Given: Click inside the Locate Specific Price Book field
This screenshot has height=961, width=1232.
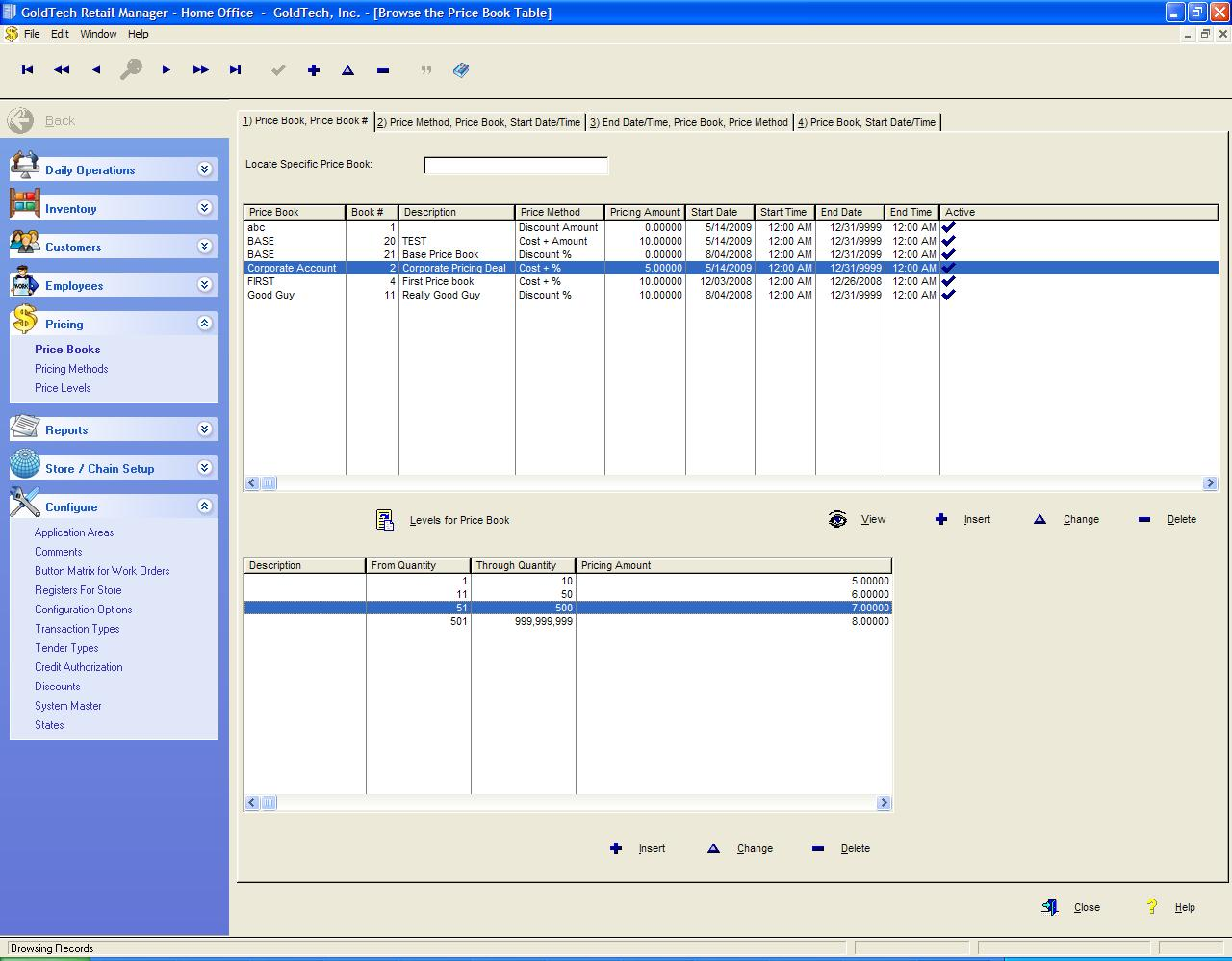Looking at the screenshot, I should 515,165.
